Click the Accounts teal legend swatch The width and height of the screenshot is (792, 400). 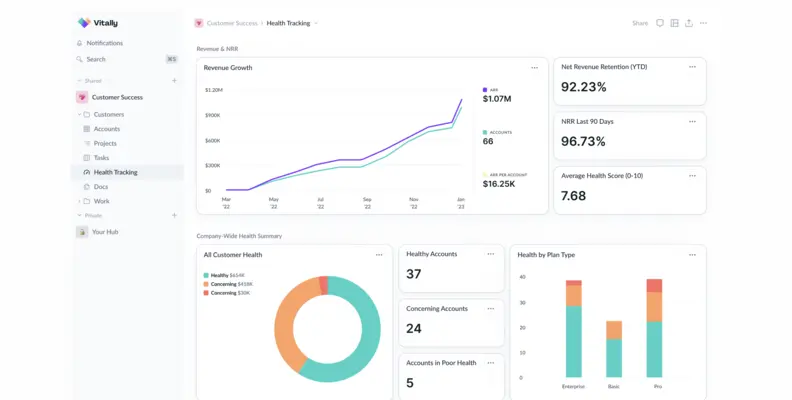pos(485,132)
